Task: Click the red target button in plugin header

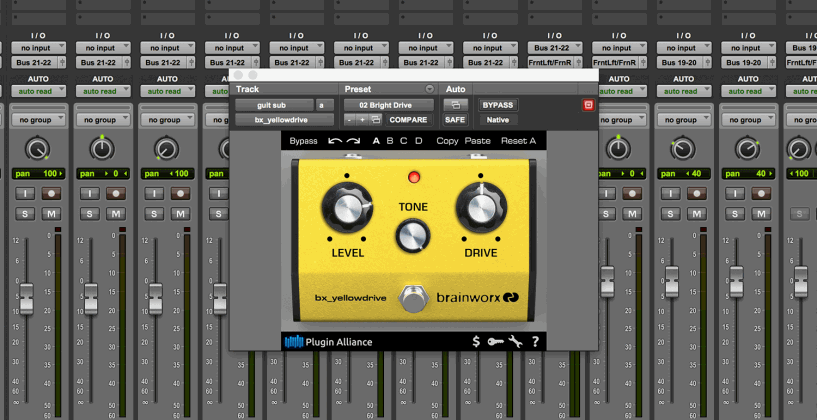Action: tap(588, 105)
